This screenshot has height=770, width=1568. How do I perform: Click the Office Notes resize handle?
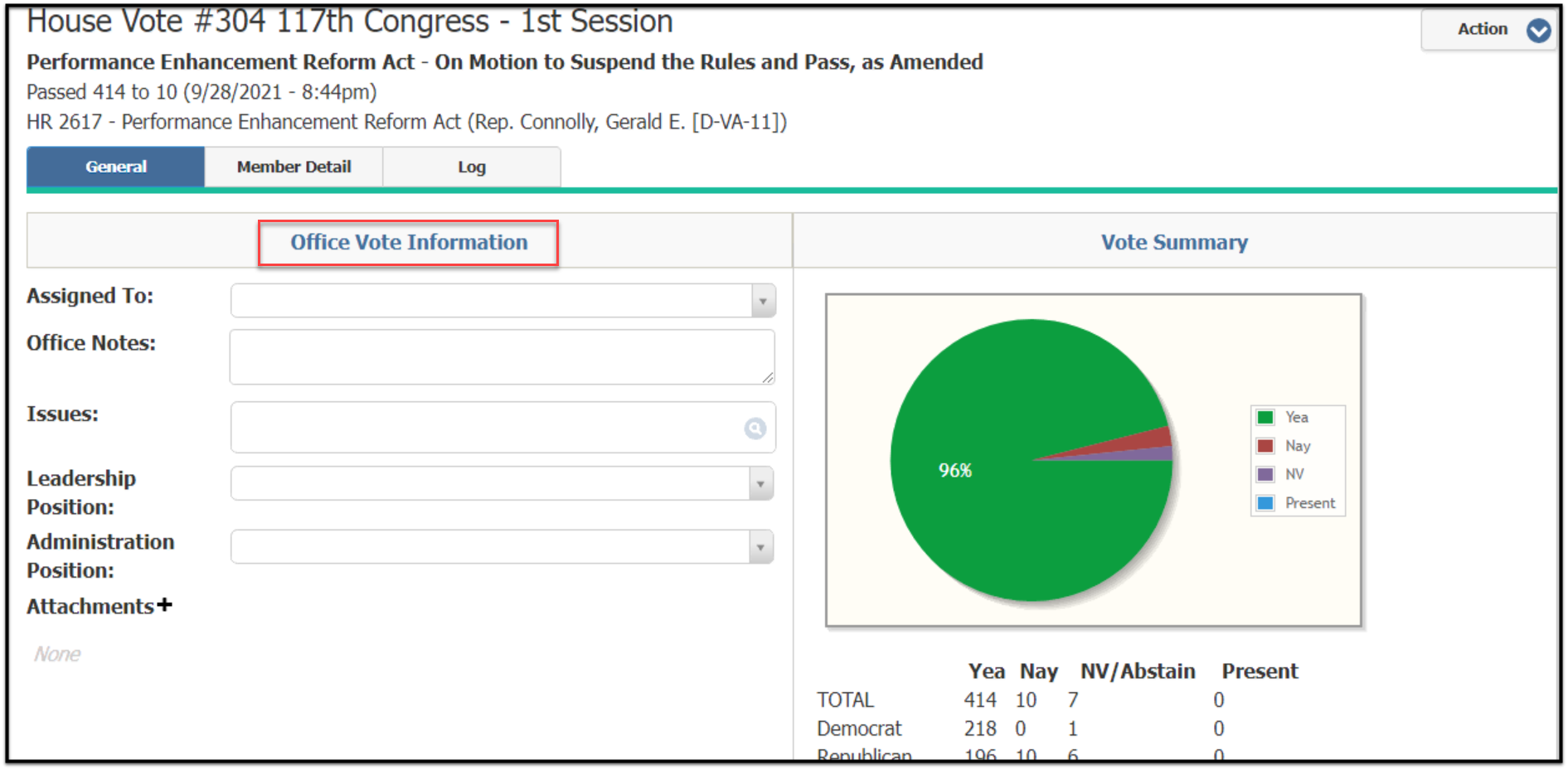pyautogui.click(x=768, y=378)
